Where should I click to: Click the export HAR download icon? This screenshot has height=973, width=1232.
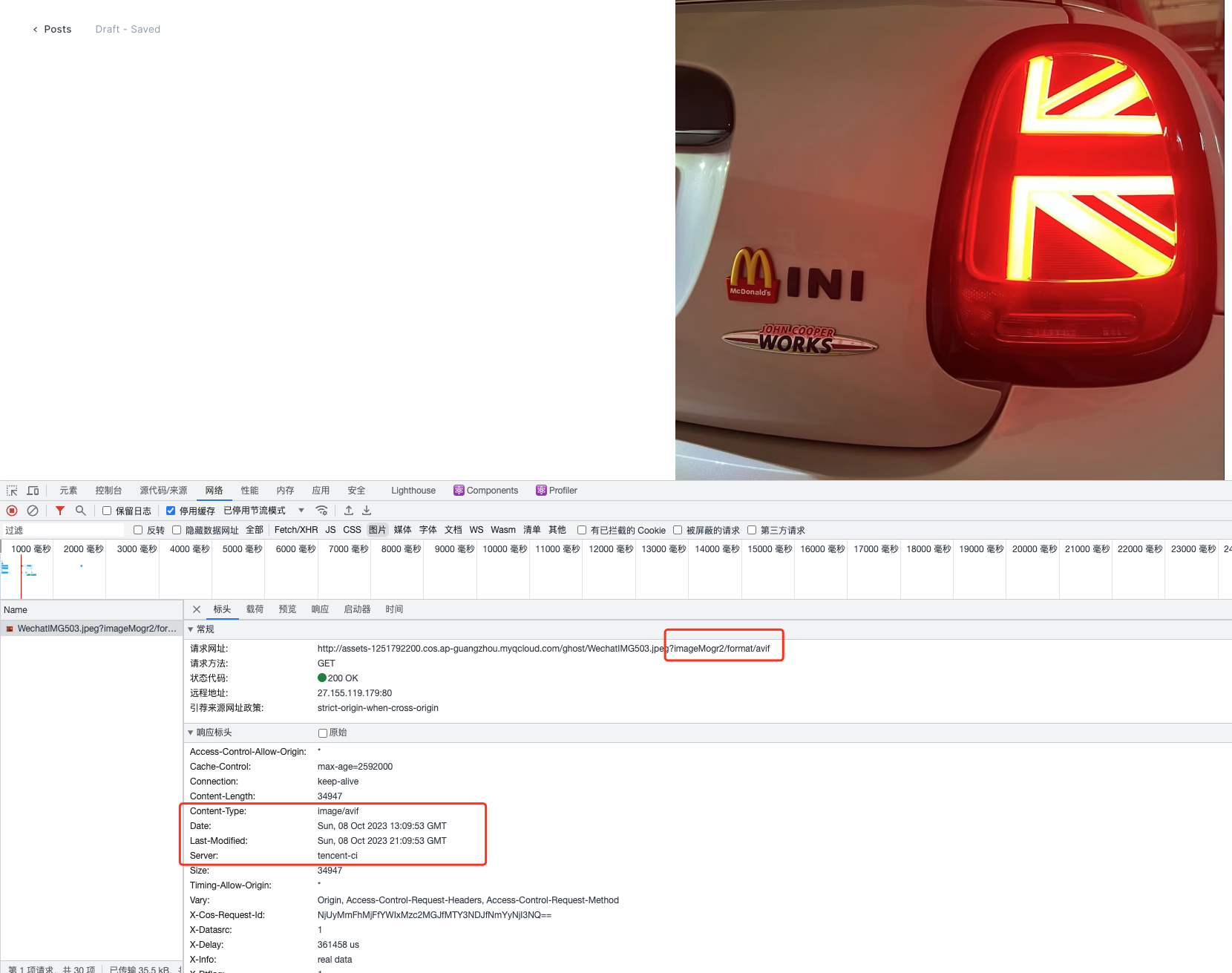367,511
